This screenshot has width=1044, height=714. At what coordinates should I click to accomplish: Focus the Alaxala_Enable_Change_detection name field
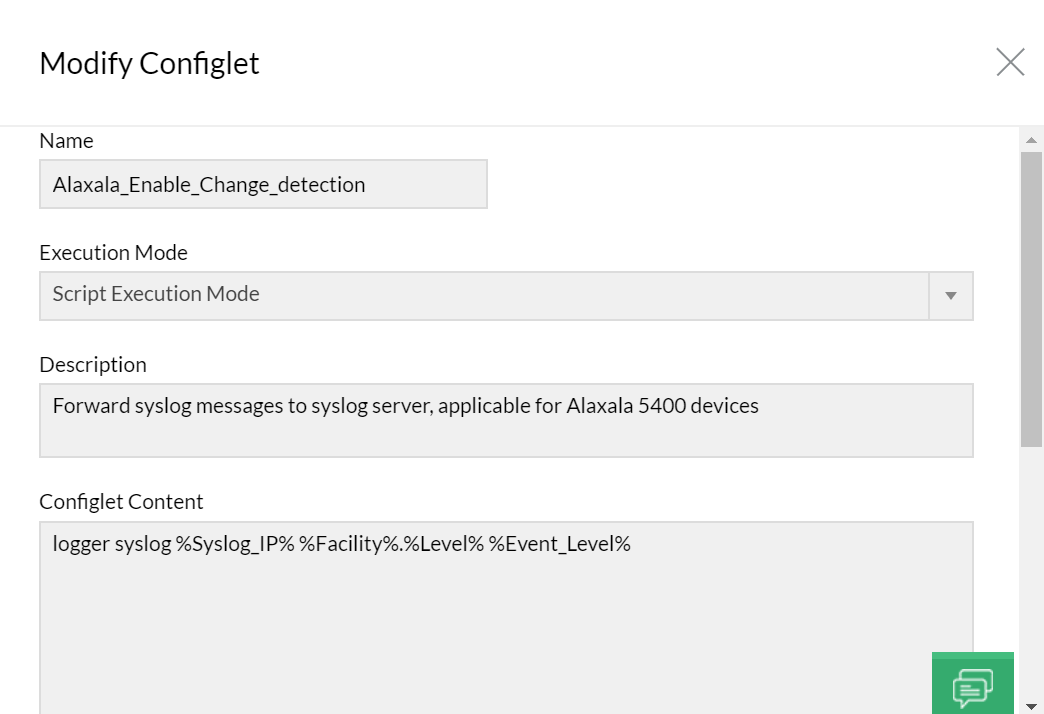coord(263,185)
